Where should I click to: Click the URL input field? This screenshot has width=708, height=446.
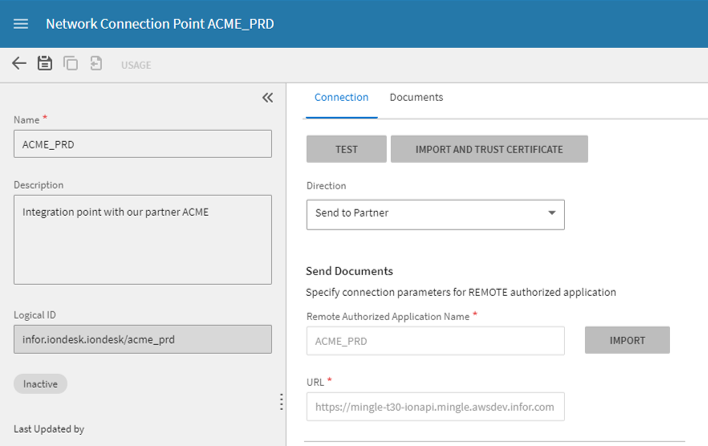435,407
